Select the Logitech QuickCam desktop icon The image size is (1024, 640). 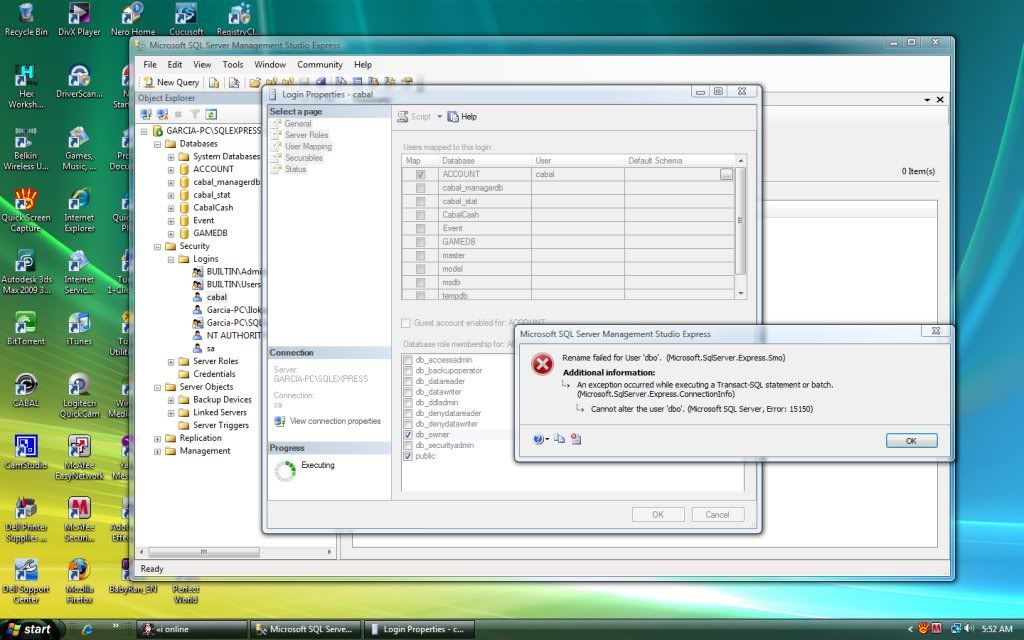79,396
